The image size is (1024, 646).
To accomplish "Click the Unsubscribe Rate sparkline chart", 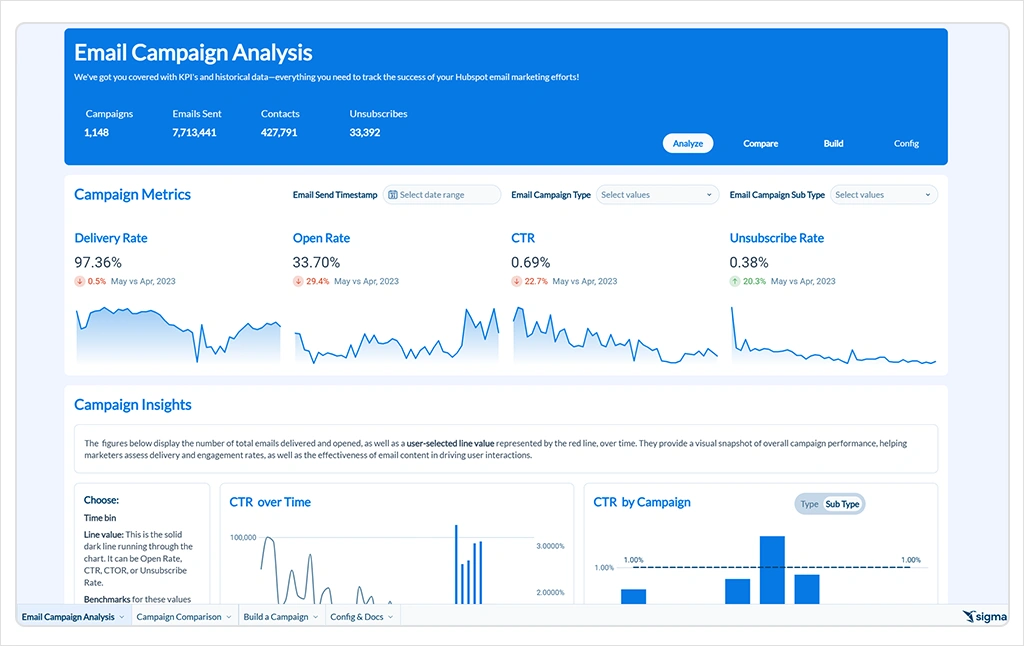I will [833, 340].
